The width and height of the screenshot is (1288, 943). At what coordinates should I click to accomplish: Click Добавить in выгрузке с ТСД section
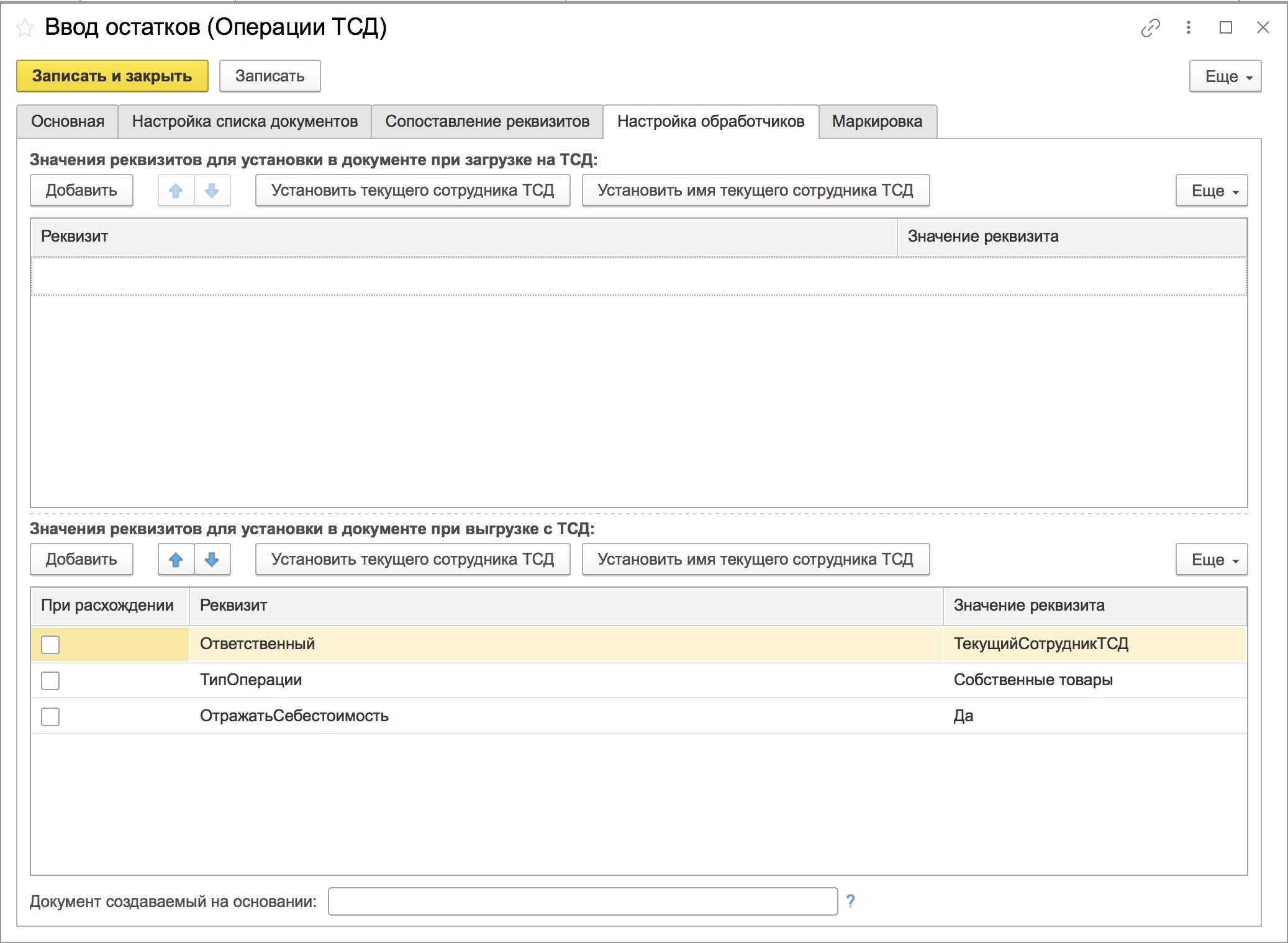(81, 560)
